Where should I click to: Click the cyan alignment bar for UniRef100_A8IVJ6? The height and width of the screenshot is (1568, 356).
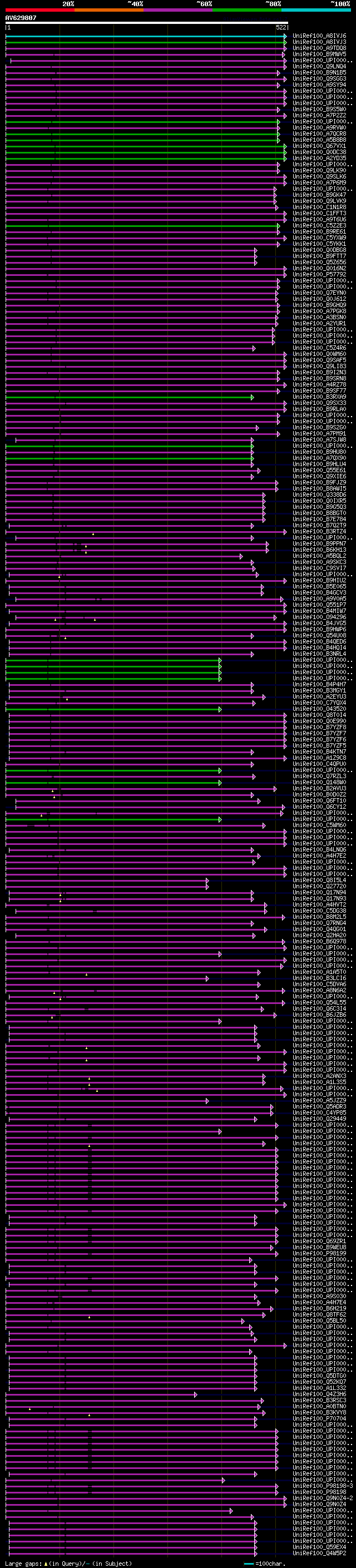pos(146,36)
